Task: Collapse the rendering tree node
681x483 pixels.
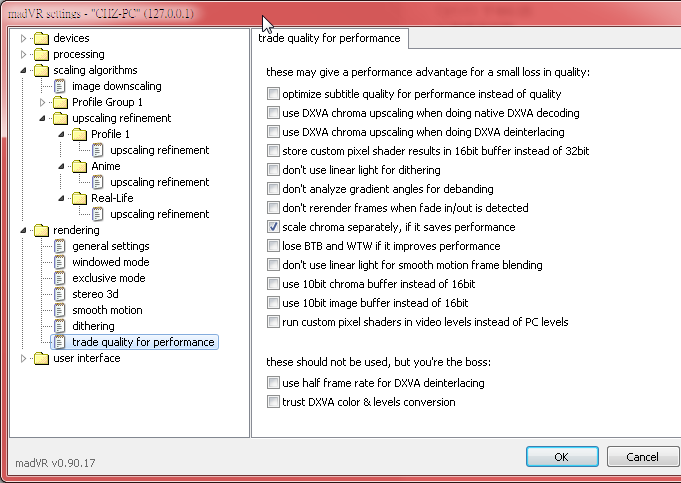Action: pyautogui.click(x=24, y=230)
